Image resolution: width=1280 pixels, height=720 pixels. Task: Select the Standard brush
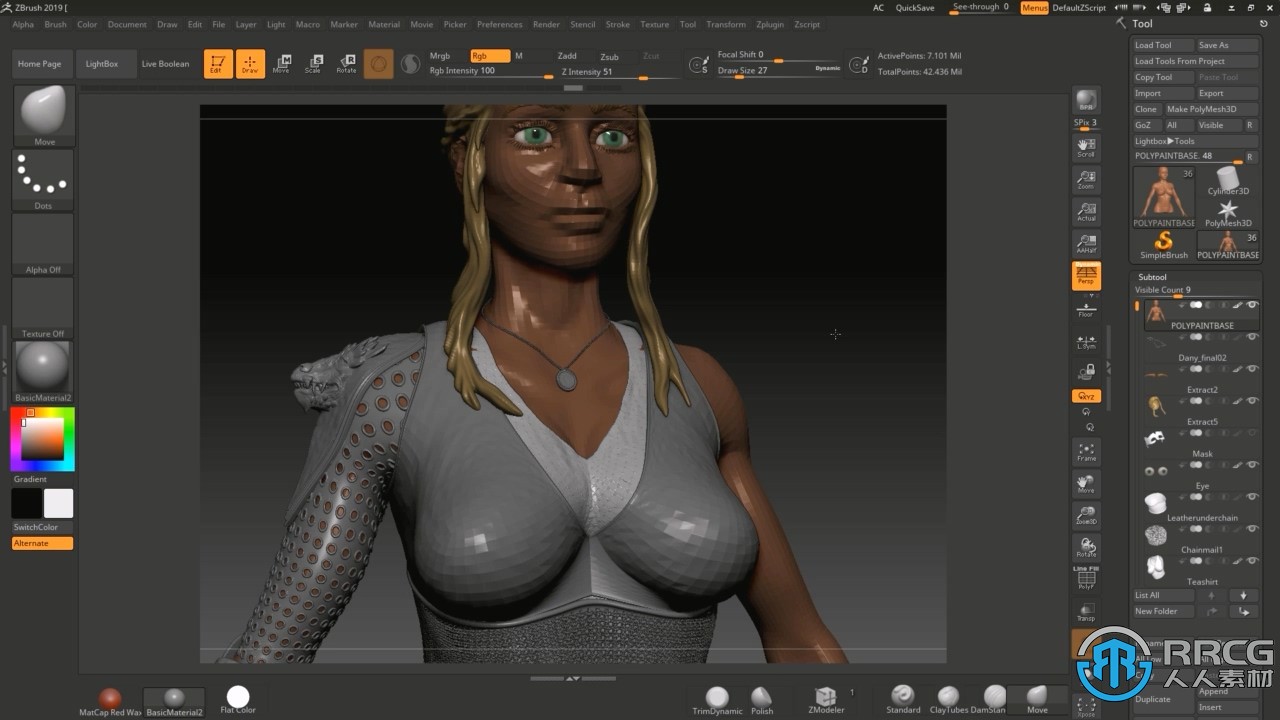click(x=903, y=700)
